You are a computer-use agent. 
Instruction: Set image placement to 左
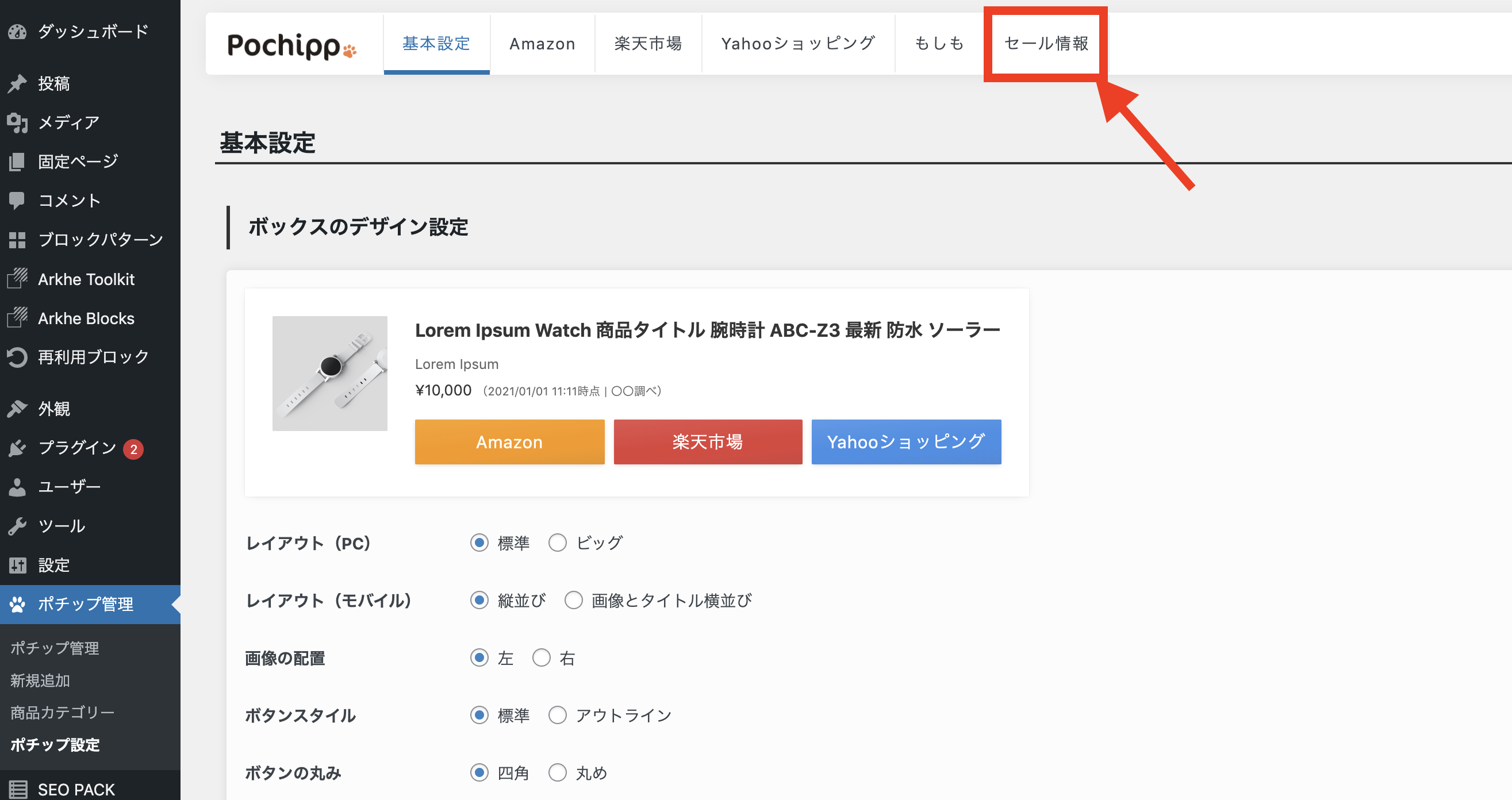[479, 657]
